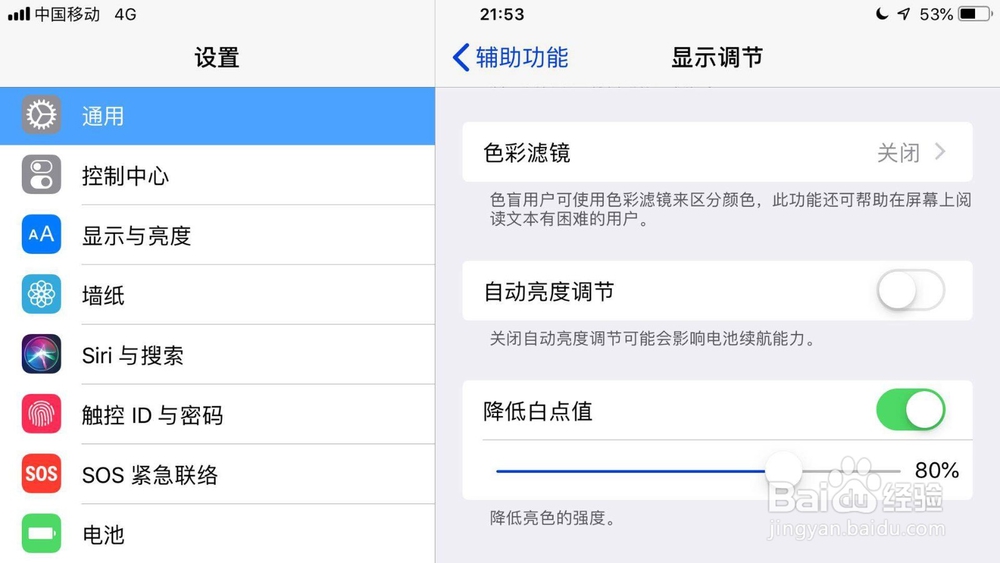
Task: Expand the 色彩滤镜 row chevron
Action: 940,152
